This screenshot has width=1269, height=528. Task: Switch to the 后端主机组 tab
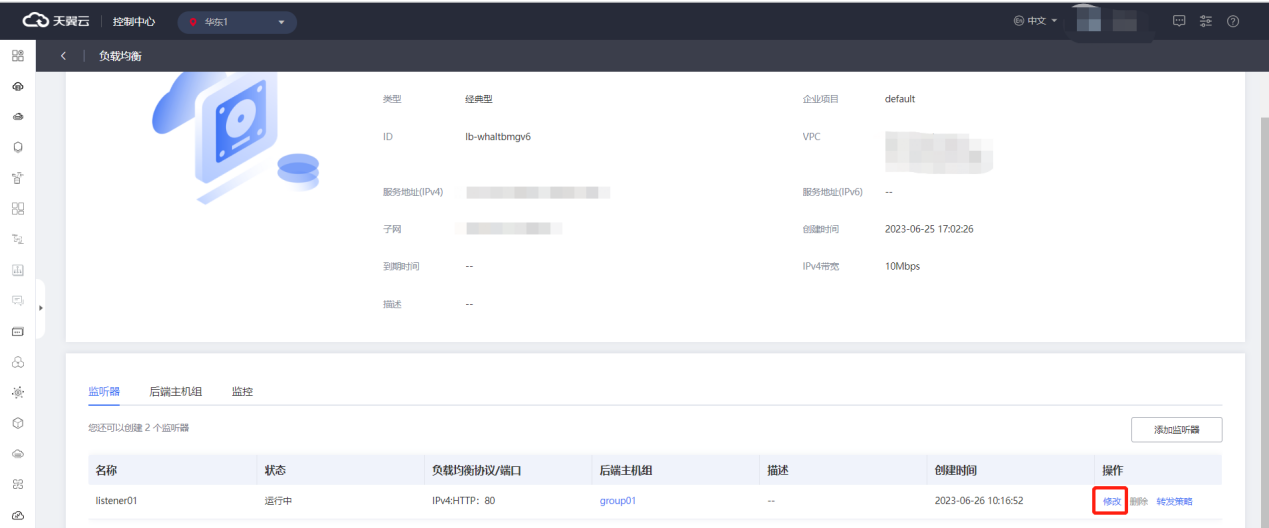(175, 392)
